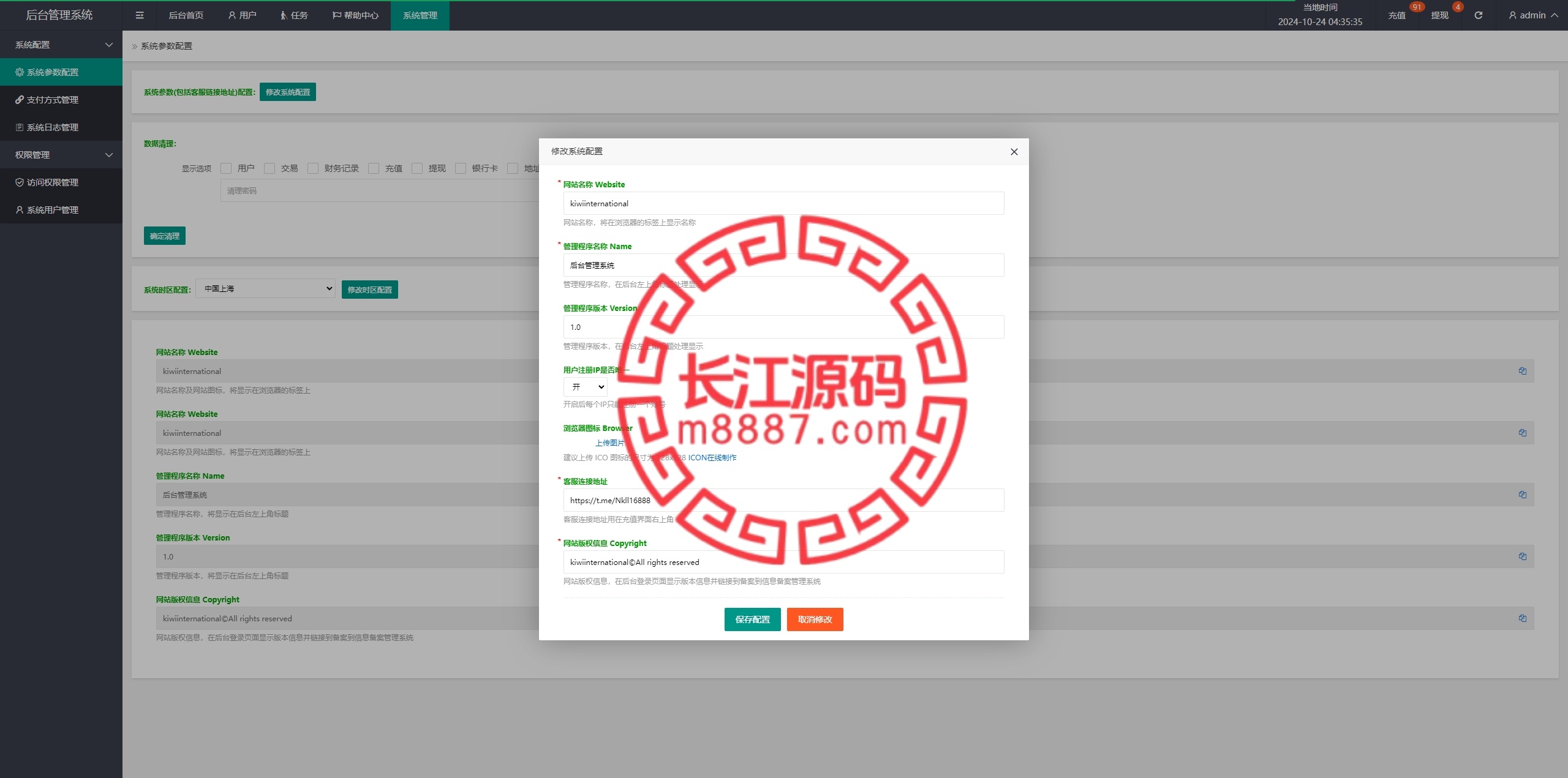Open the 中国上海 timezone dropdown
Viewport: 1568px width, 778px height.
tap(265, 288)
